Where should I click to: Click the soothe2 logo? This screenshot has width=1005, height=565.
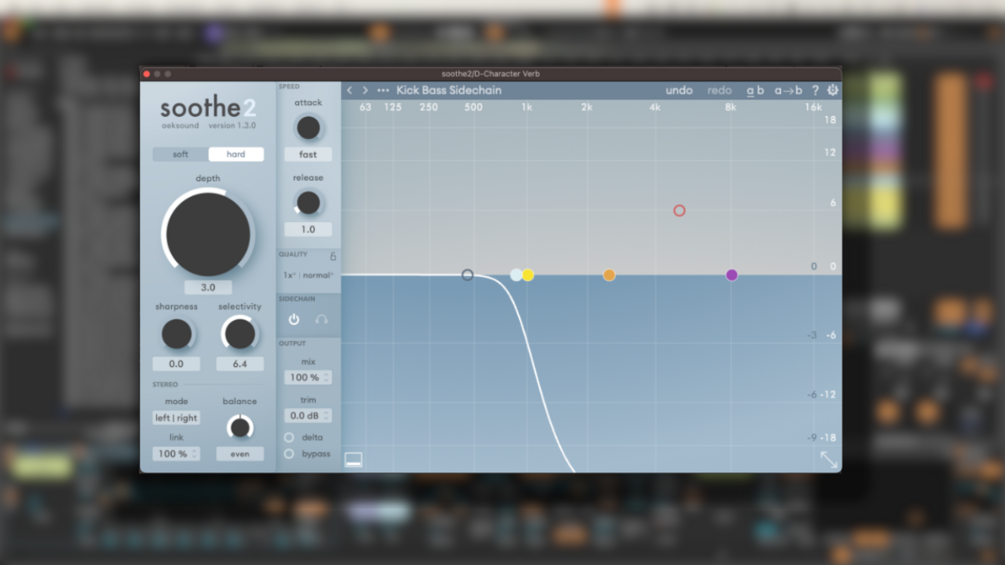pyautogui.click(x=208, y=107)
